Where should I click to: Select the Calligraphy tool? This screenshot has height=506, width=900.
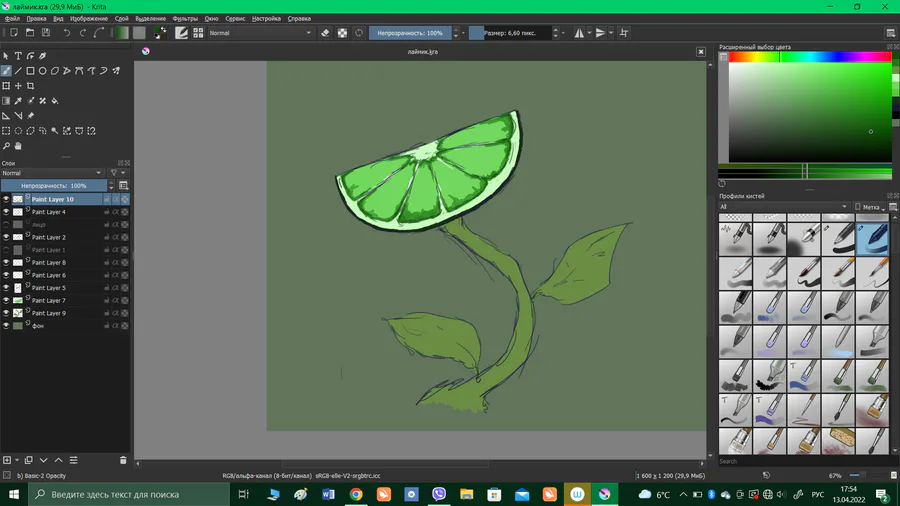tap(42, 56)
